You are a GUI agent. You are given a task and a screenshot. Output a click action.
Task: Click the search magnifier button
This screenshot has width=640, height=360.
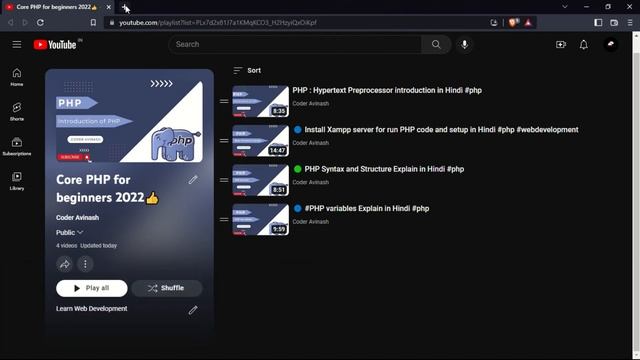point(436,44)
